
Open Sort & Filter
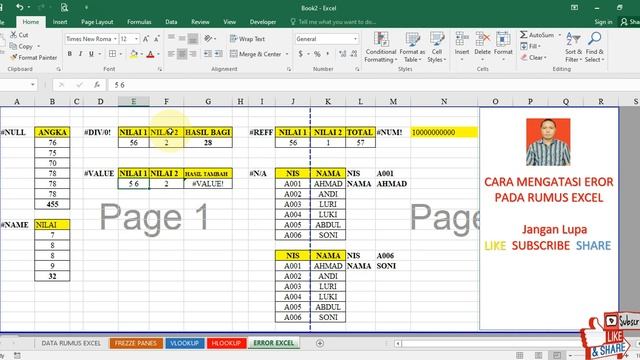pyautogui.click(x=573, y=48)
